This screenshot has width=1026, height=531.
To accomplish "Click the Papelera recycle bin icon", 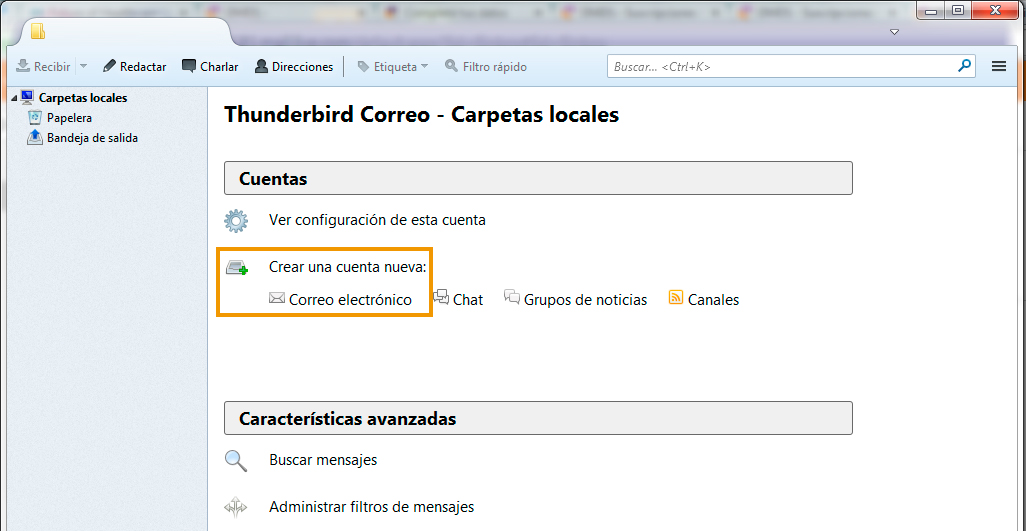I will 35,118.
